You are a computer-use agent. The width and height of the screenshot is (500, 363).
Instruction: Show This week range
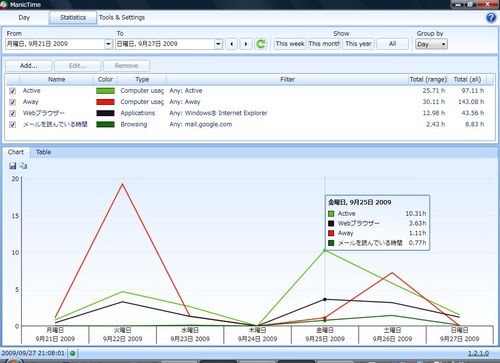(290, 44)
